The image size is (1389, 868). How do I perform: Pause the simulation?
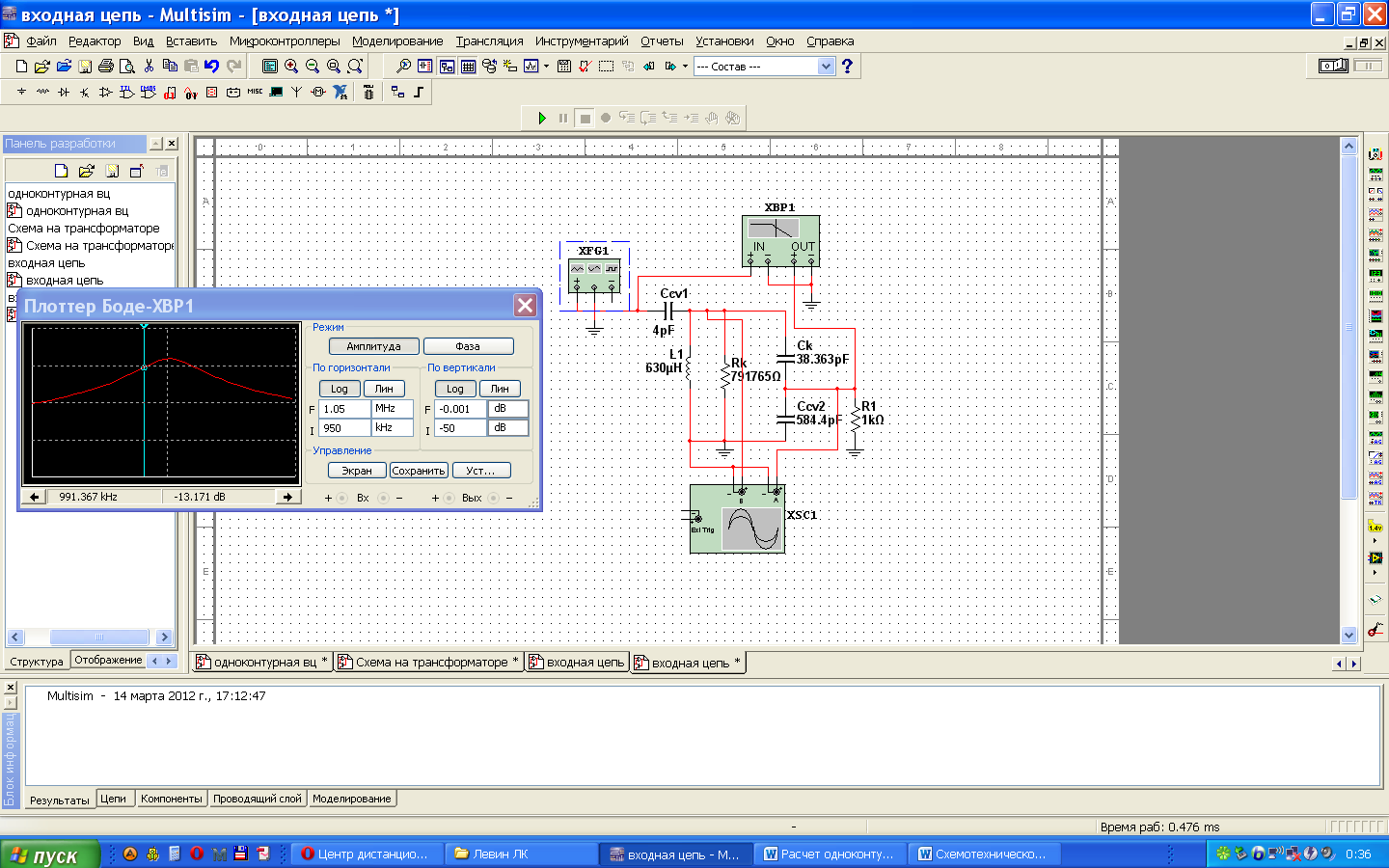pyautogui.click(x=563, y=118)
